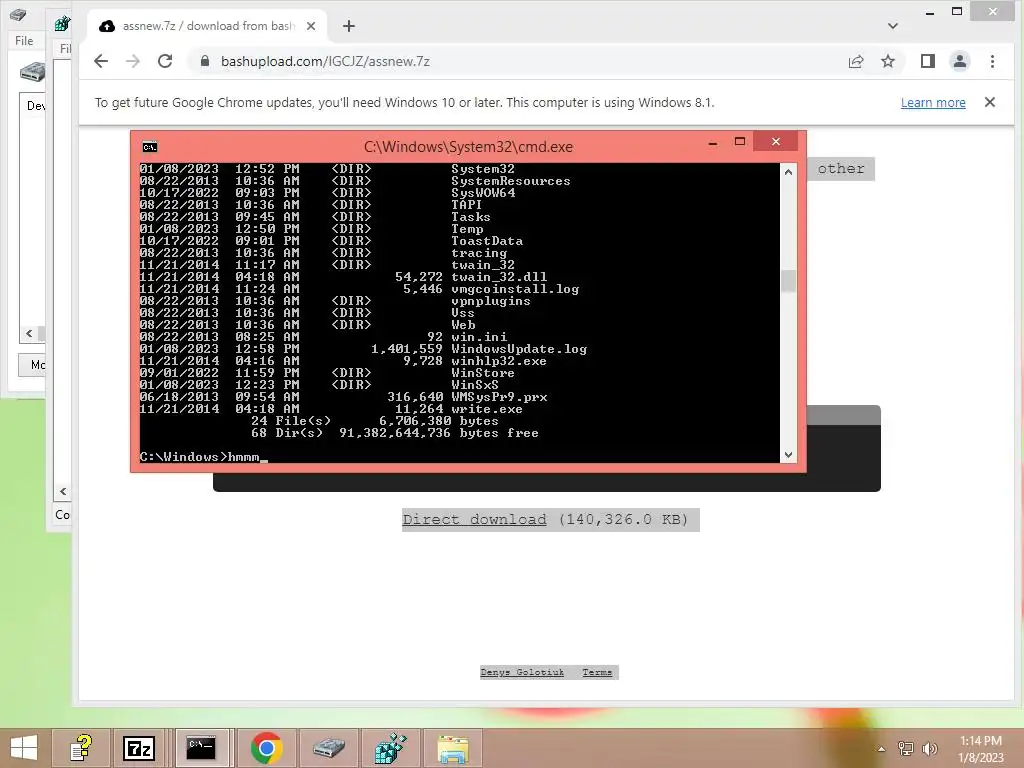The height and width of the screenshot is (768, 1024).
Task: Click twain_32.dll row in cmd
Action: tap(344, 277)
